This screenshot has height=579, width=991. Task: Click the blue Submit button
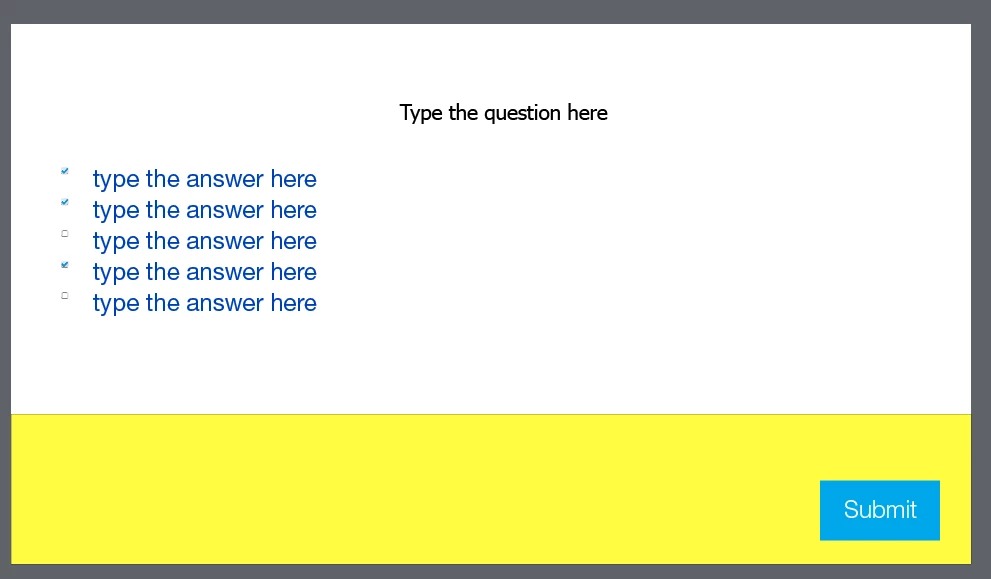880,510
